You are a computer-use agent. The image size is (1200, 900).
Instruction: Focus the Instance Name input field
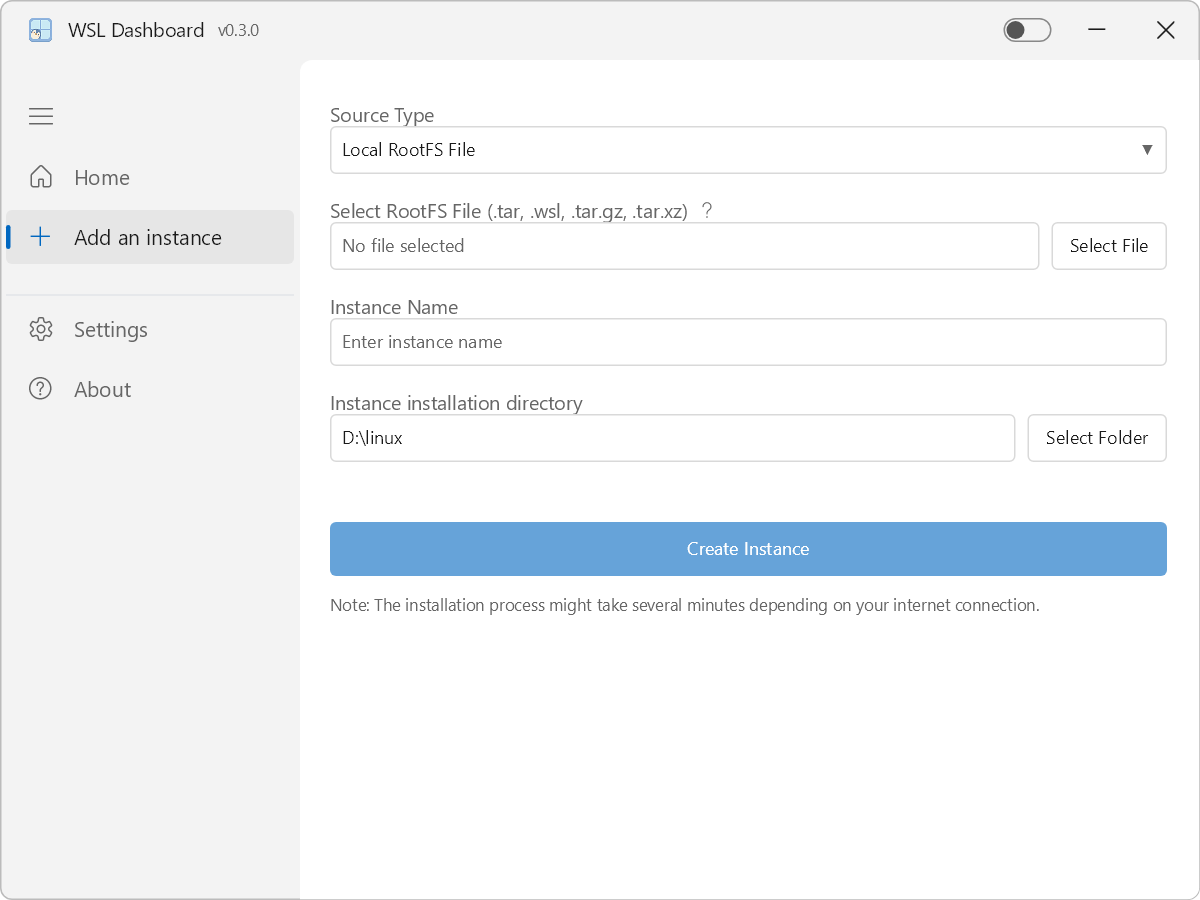point(748,342)
